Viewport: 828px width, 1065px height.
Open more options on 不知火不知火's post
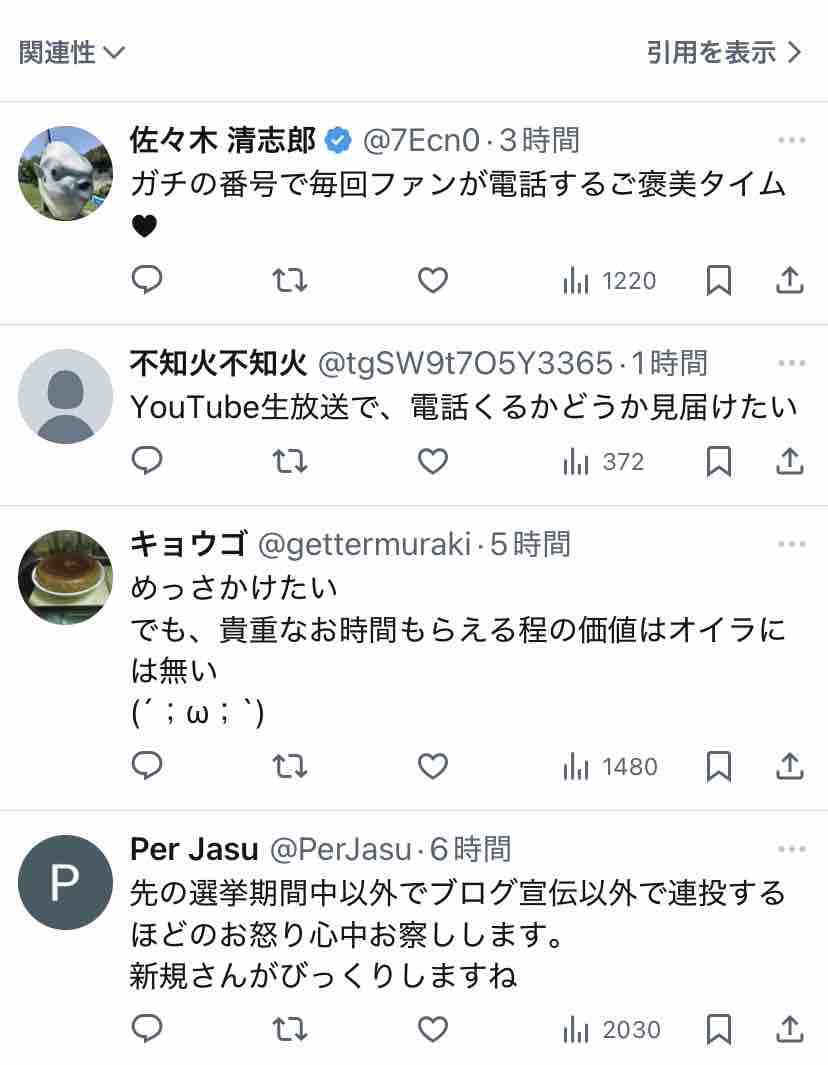[791, 363]
